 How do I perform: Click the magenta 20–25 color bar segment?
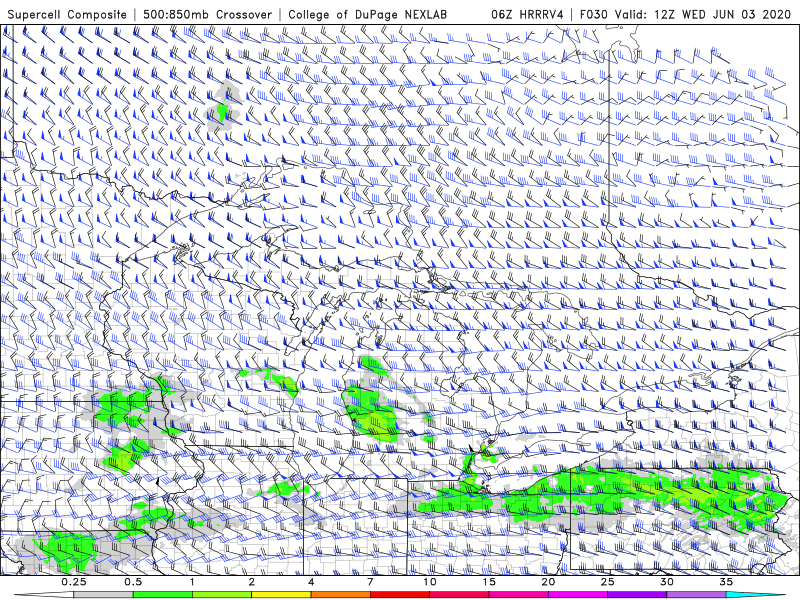[578, 595]
